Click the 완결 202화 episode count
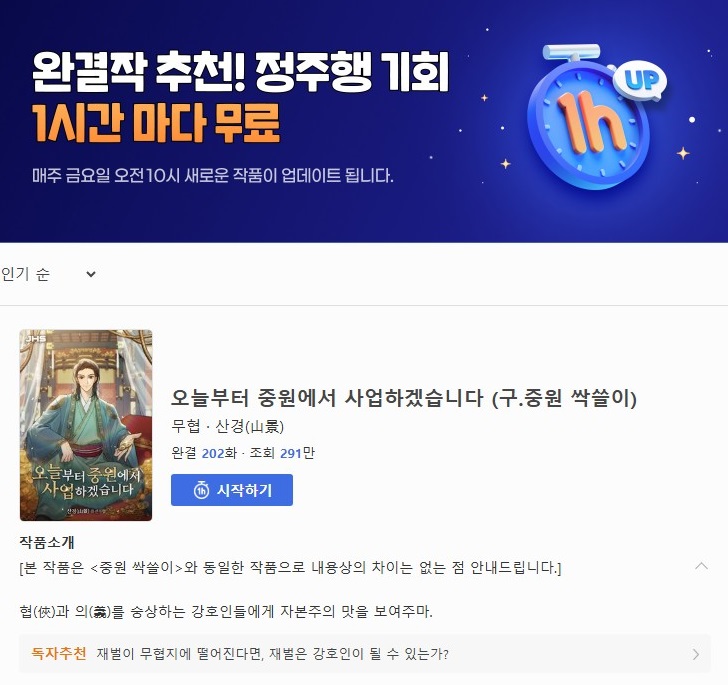Viewport: 728px width, 685px height. pyautogui.click(x=204, y=453)
